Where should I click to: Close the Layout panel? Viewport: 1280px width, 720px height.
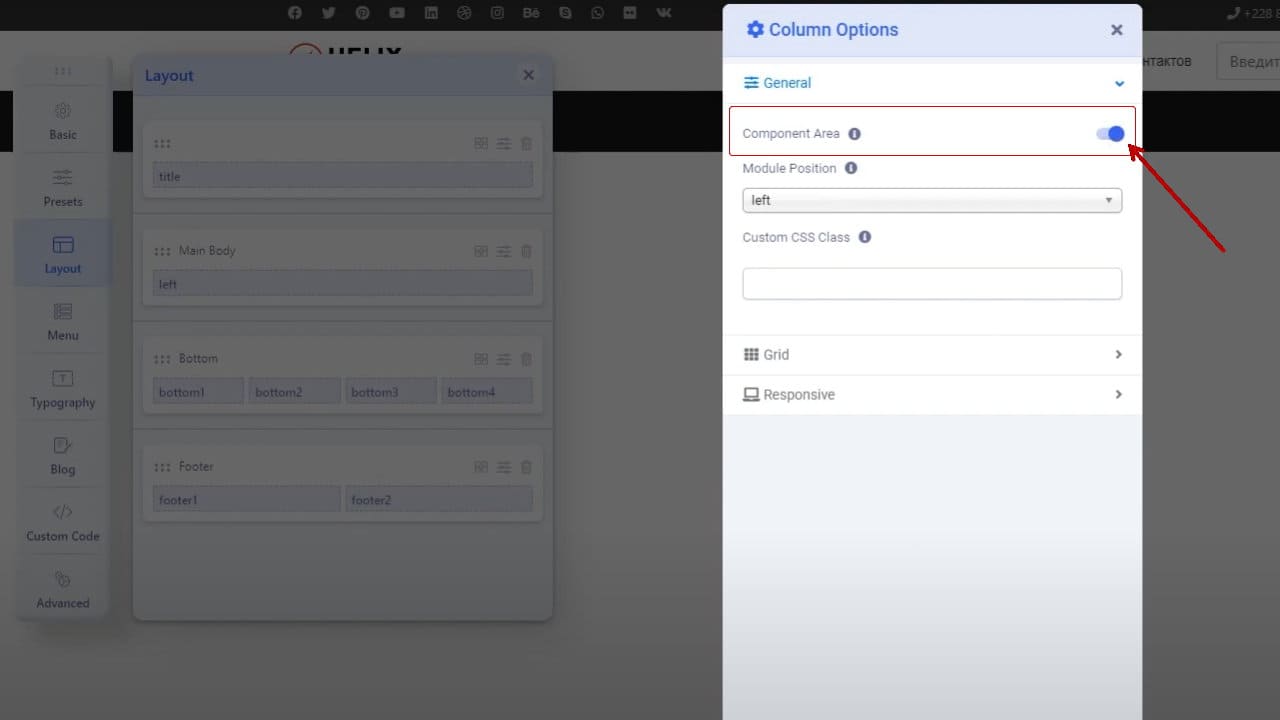[528, 75]
